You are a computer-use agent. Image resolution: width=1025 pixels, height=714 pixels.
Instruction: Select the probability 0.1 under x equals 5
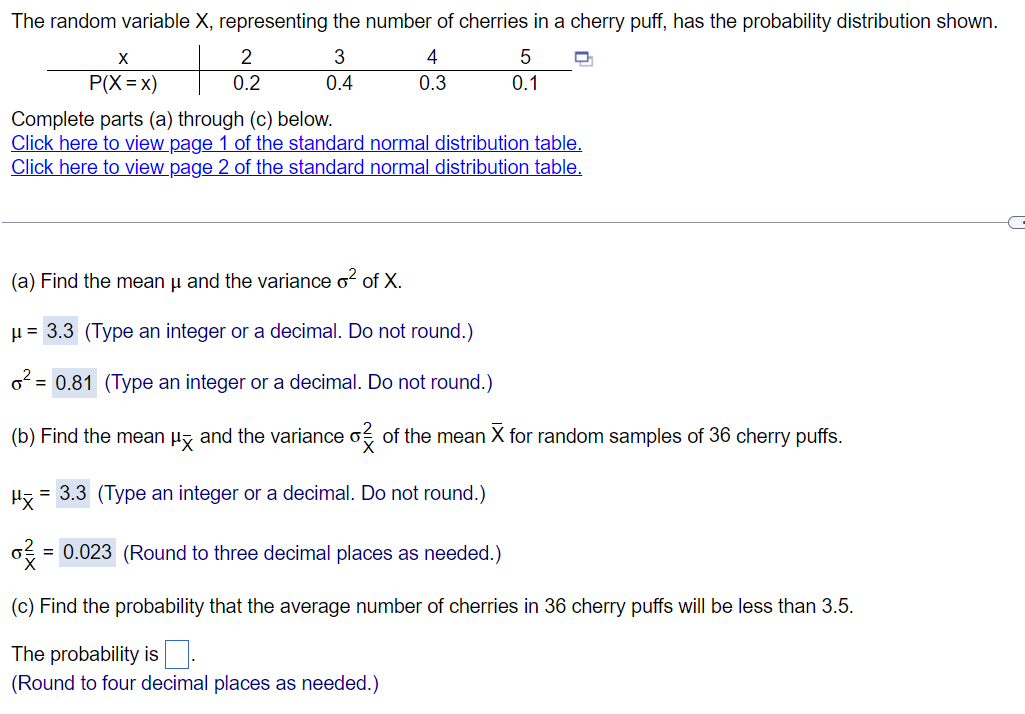point(524,84)
